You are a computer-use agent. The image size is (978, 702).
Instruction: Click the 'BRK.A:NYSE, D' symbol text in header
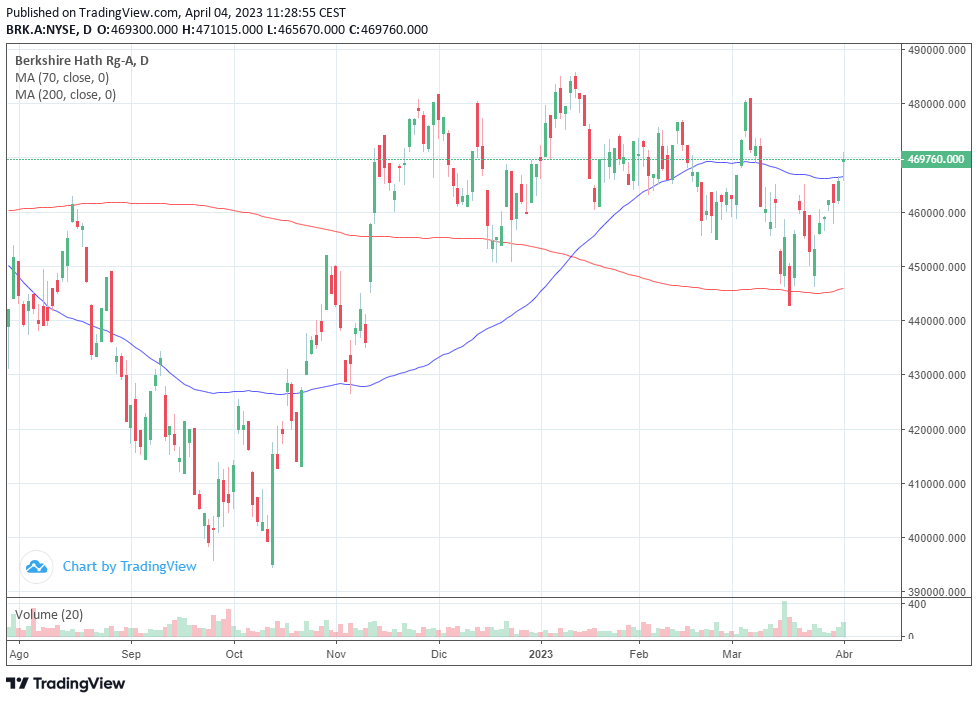click(x=49, y=29)
